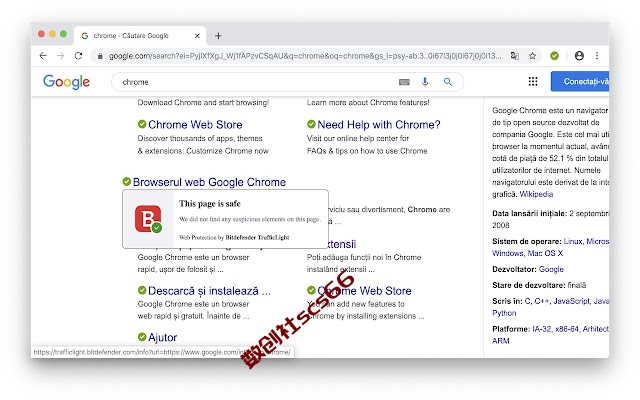The width and height of the screenshot is (640, 400).
Task: Open the upper 'Chrome Web Store' result link
Action: tap(195, 124)
